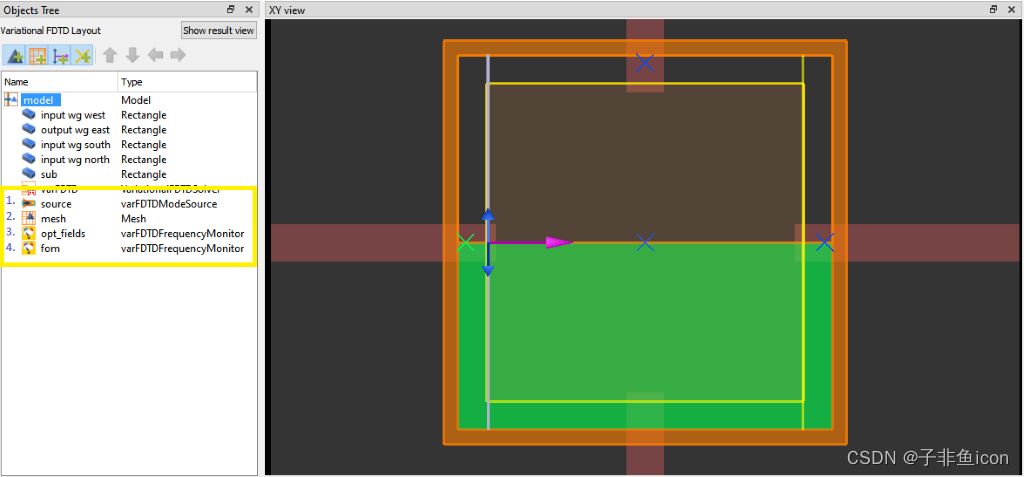Click the mode source icon beside source
1024x477 pixels.
[x=29, y=204]
